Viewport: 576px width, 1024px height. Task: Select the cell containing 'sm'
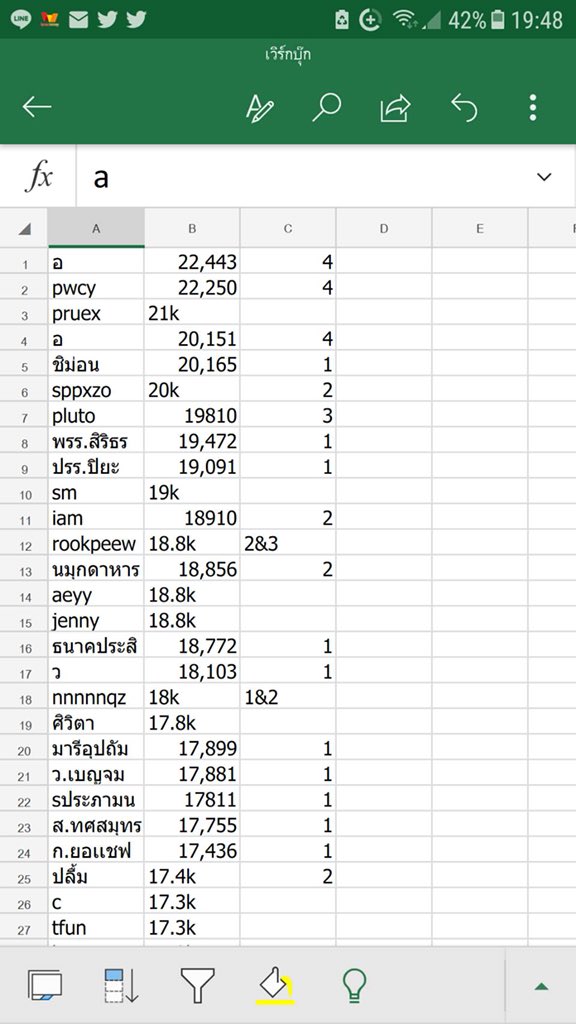[x=96, y=493]
